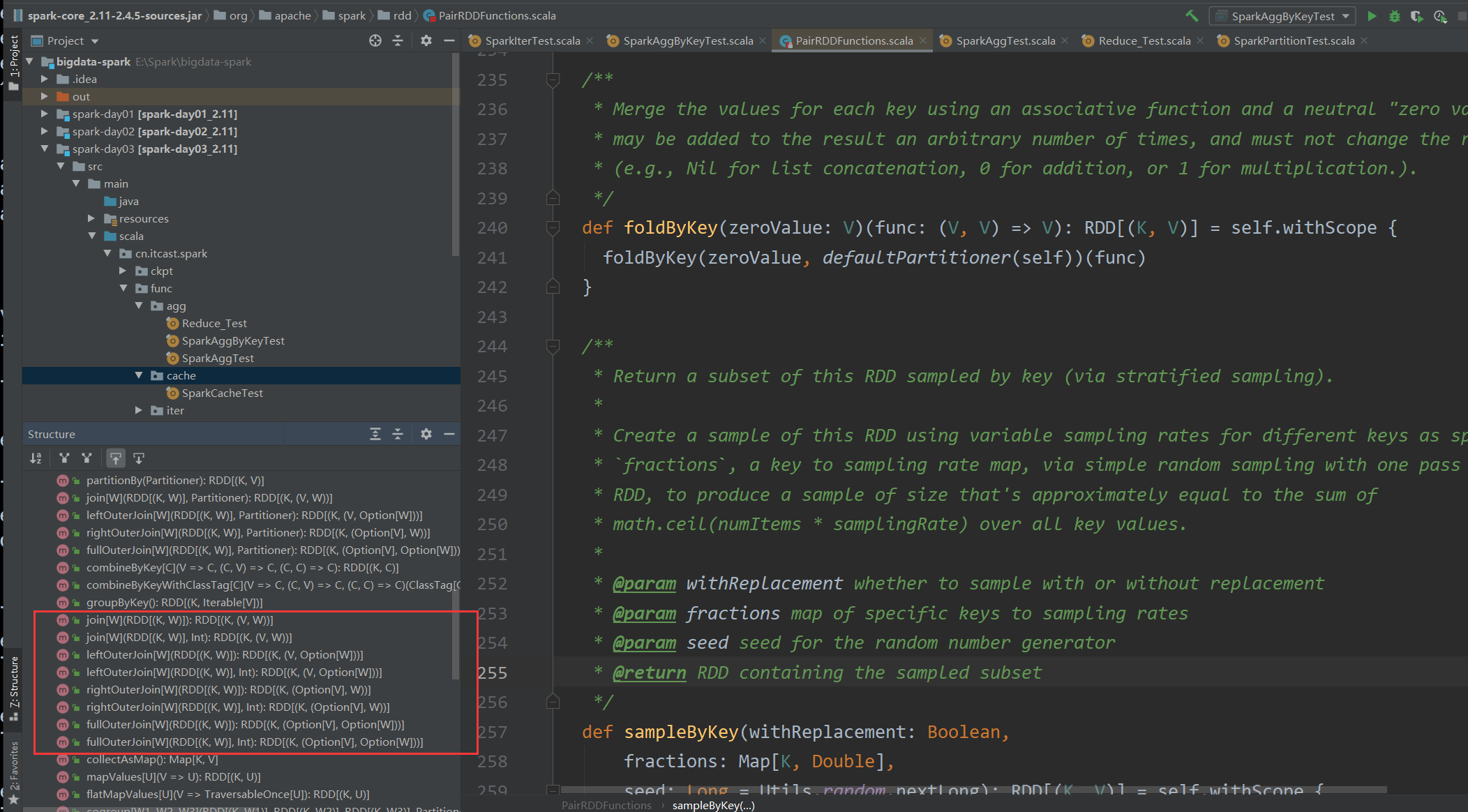Open the 2: Favorites tool window stripe
This screenshot has width=1468, height=812.
13,772
